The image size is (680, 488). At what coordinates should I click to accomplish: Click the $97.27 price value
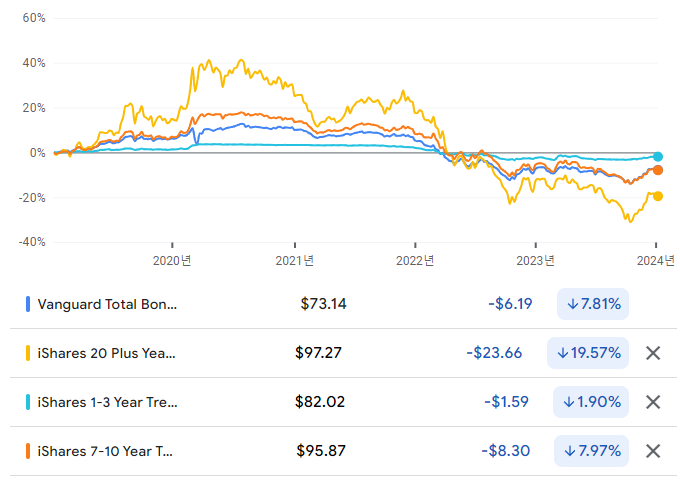click(x=318, y=353)
